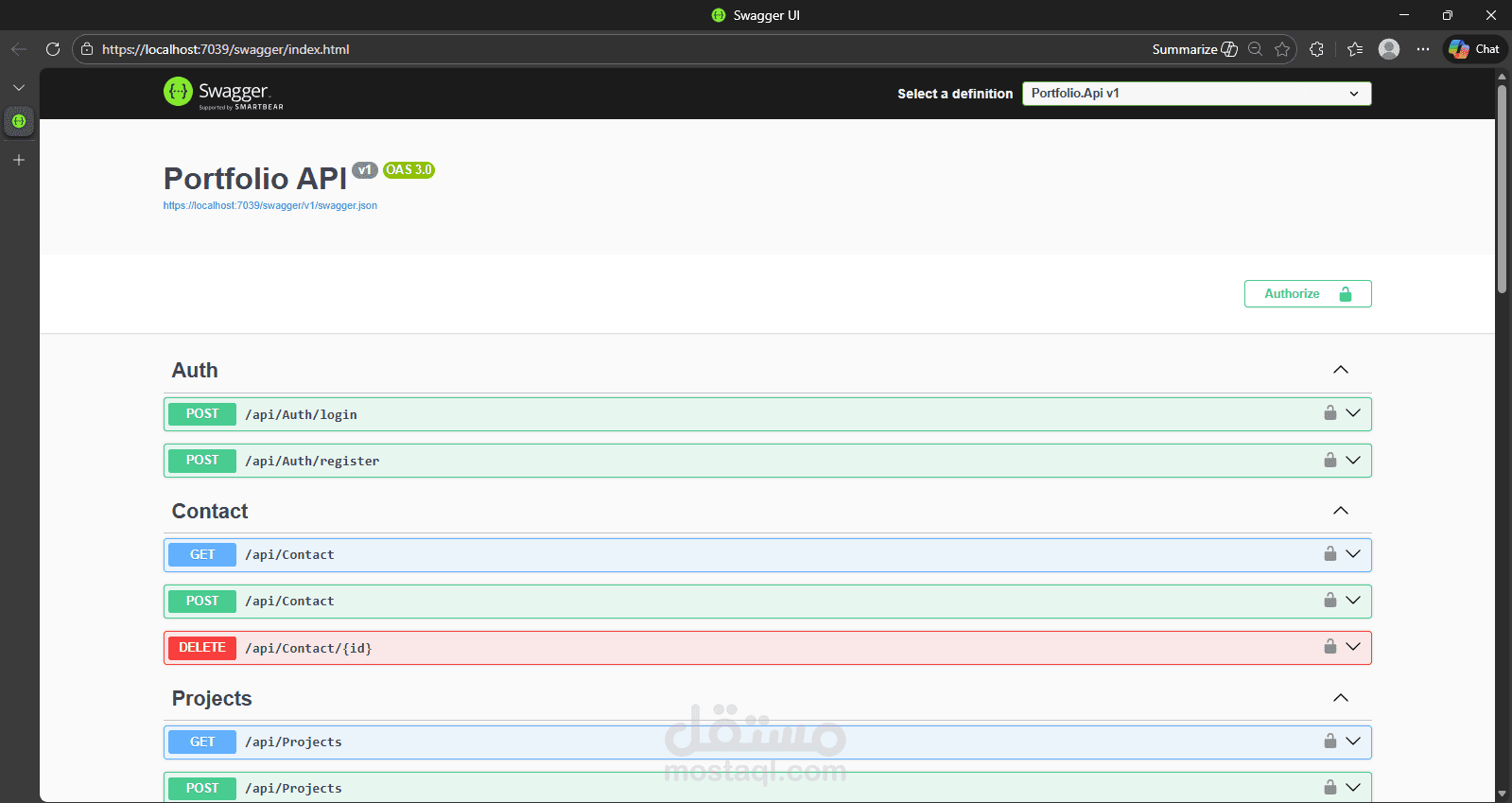Click the Projects section heading

coord(212,698)
